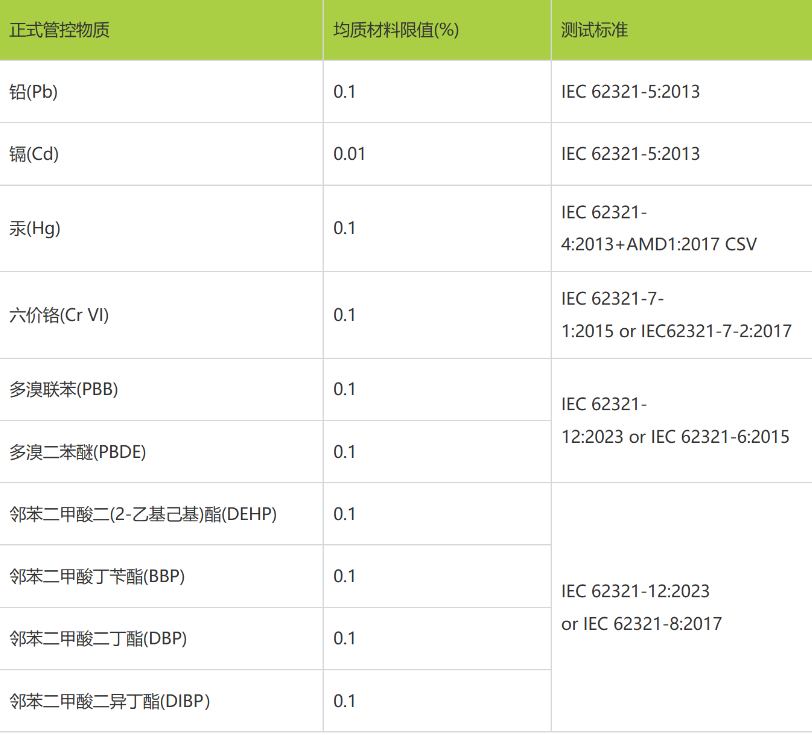Select the 邻苯二甲酸丁苄酯(BBP) entry
Image resolution: width=812 pixels, height=735 pixels.
(103, 576)
